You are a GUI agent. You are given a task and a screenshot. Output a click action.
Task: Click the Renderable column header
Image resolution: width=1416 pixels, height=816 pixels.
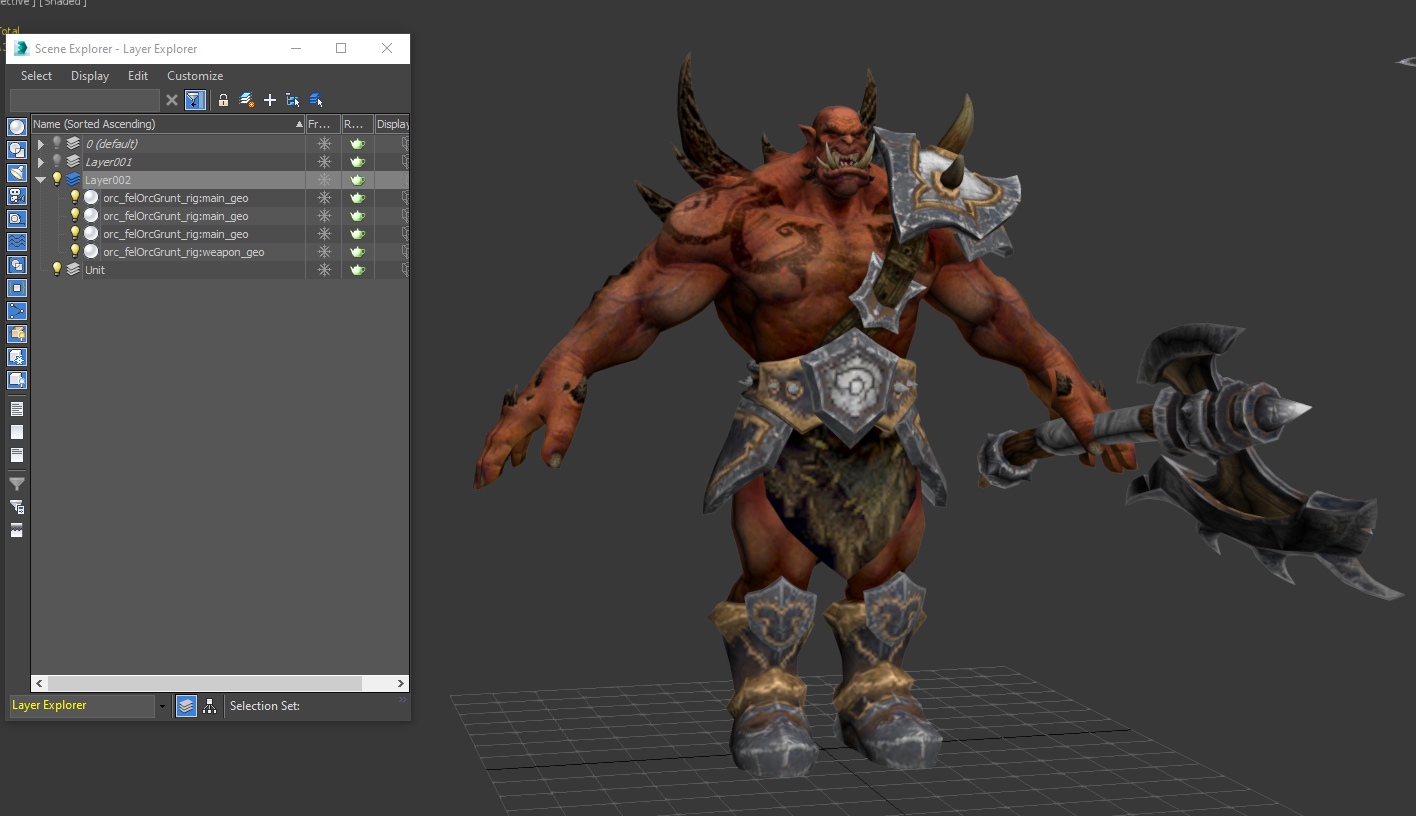tap(357, 124)
